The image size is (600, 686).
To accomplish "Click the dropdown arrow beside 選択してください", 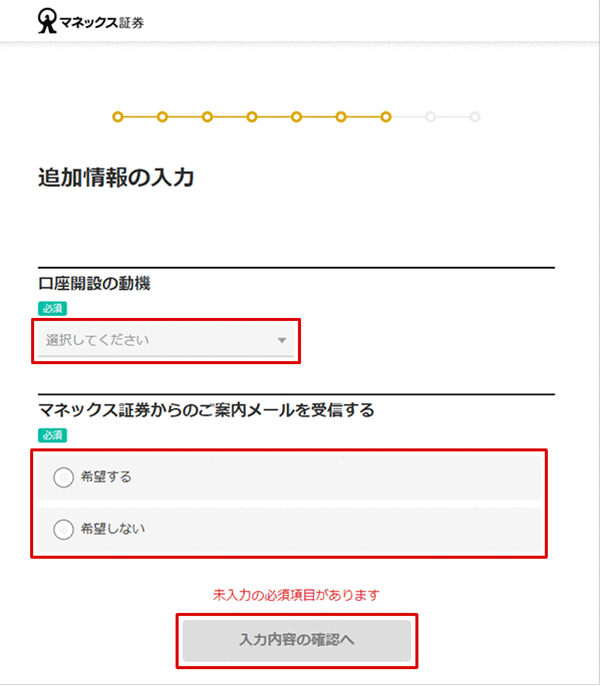I will tap(281, 341).
